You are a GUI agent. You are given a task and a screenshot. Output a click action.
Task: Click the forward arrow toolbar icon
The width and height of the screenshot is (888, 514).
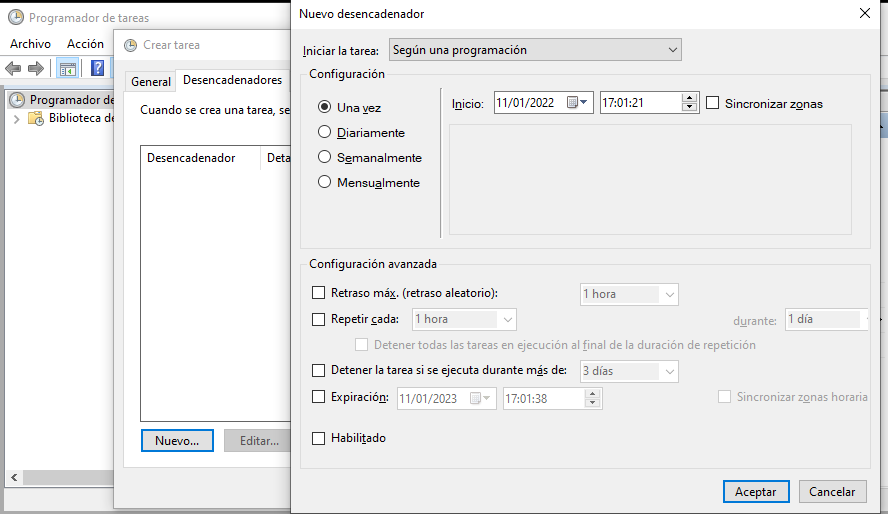36,68
